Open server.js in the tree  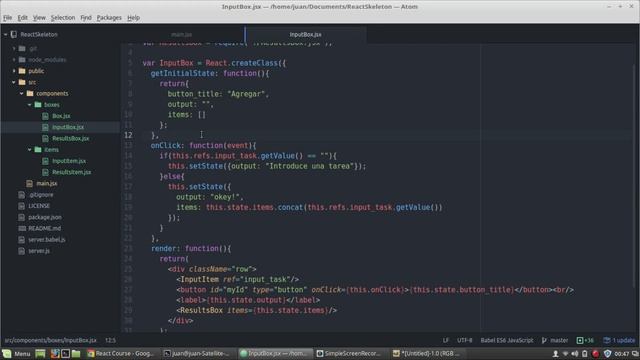click(x=39, y=251)
